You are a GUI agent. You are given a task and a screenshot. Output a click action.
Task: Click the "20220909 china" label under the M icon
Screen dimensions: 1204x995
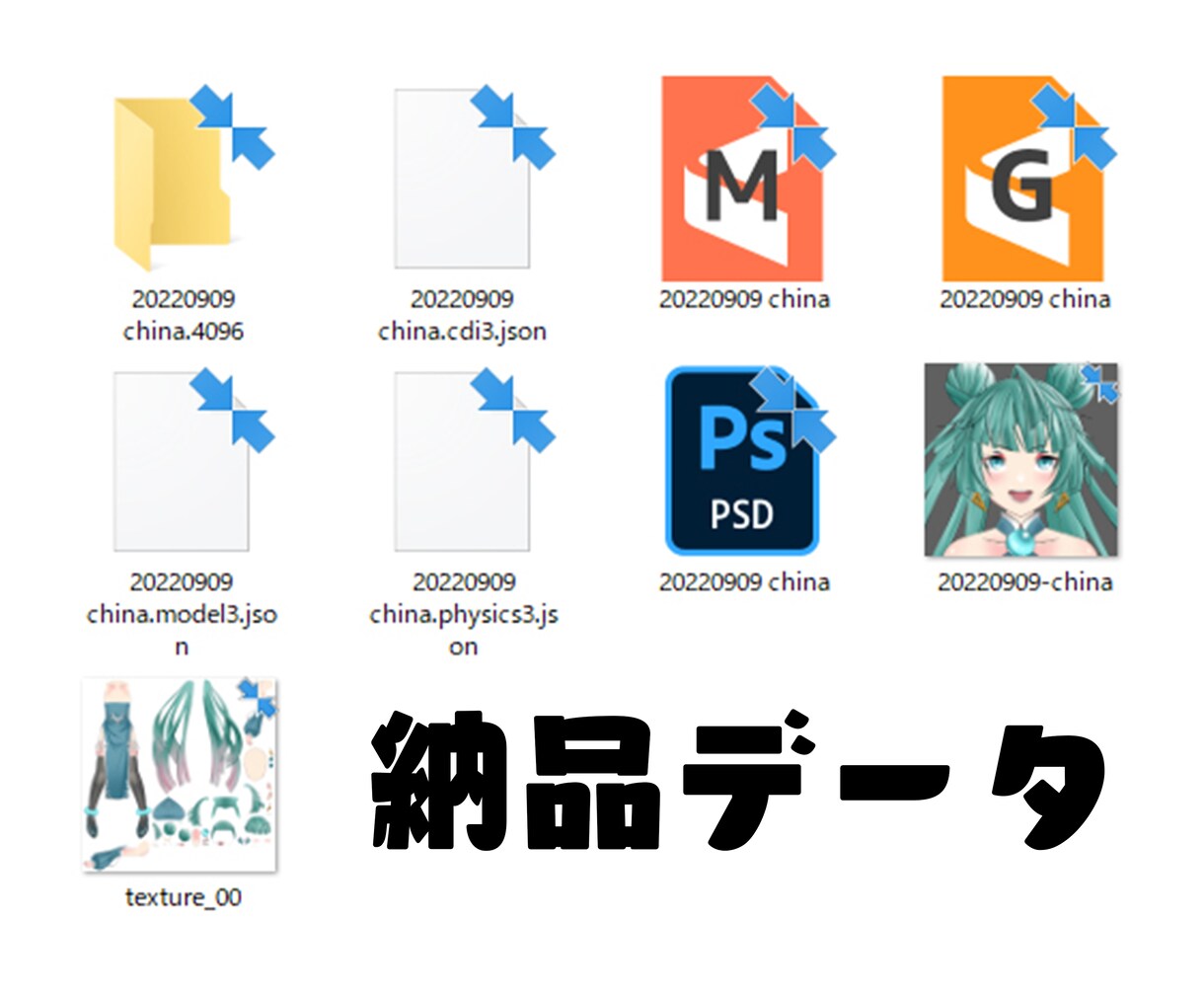[744, 299]
